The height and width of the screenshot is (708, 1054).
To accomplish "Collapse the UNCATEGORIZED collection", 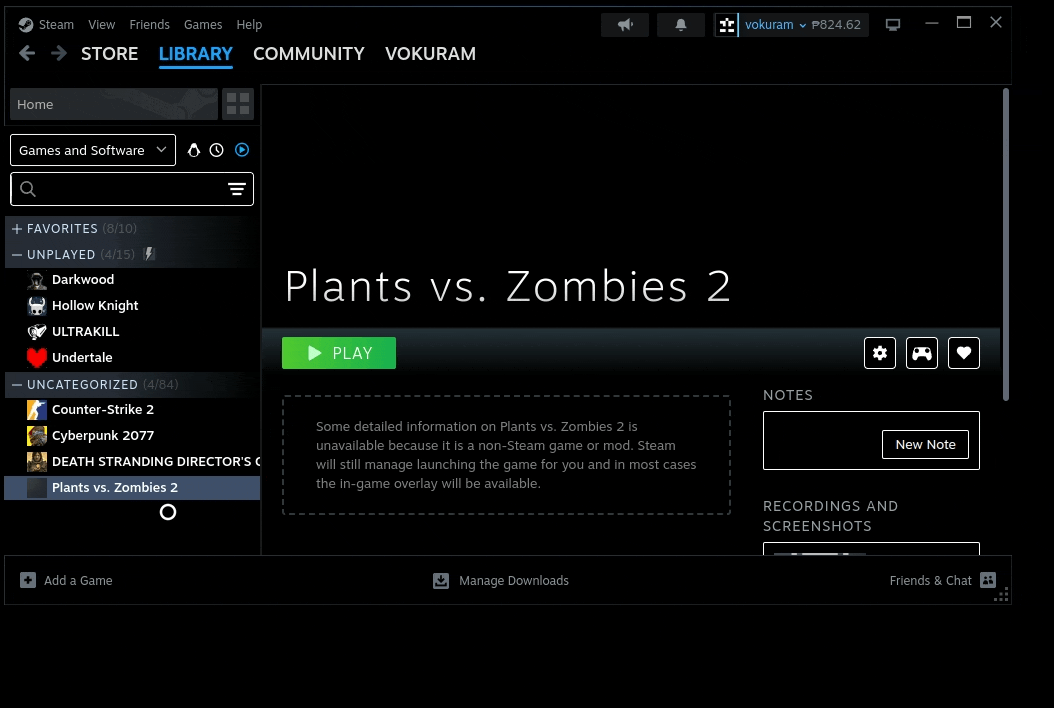I will (x=17, y=385).
